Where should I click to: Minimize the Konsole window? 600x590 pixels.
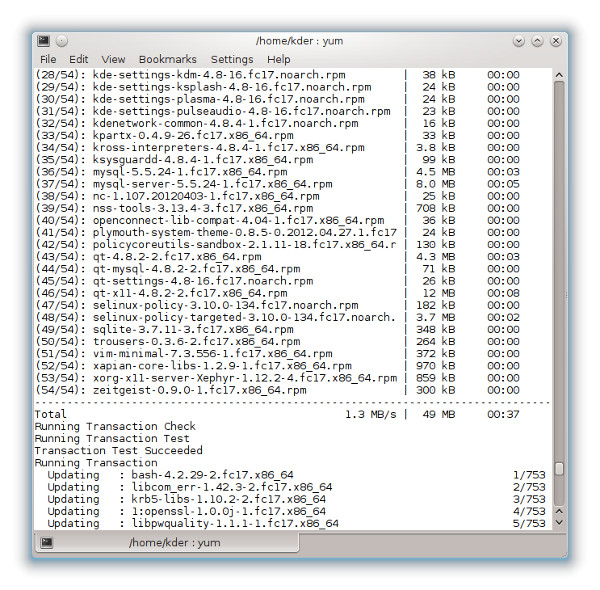click(x=519, y=41)
